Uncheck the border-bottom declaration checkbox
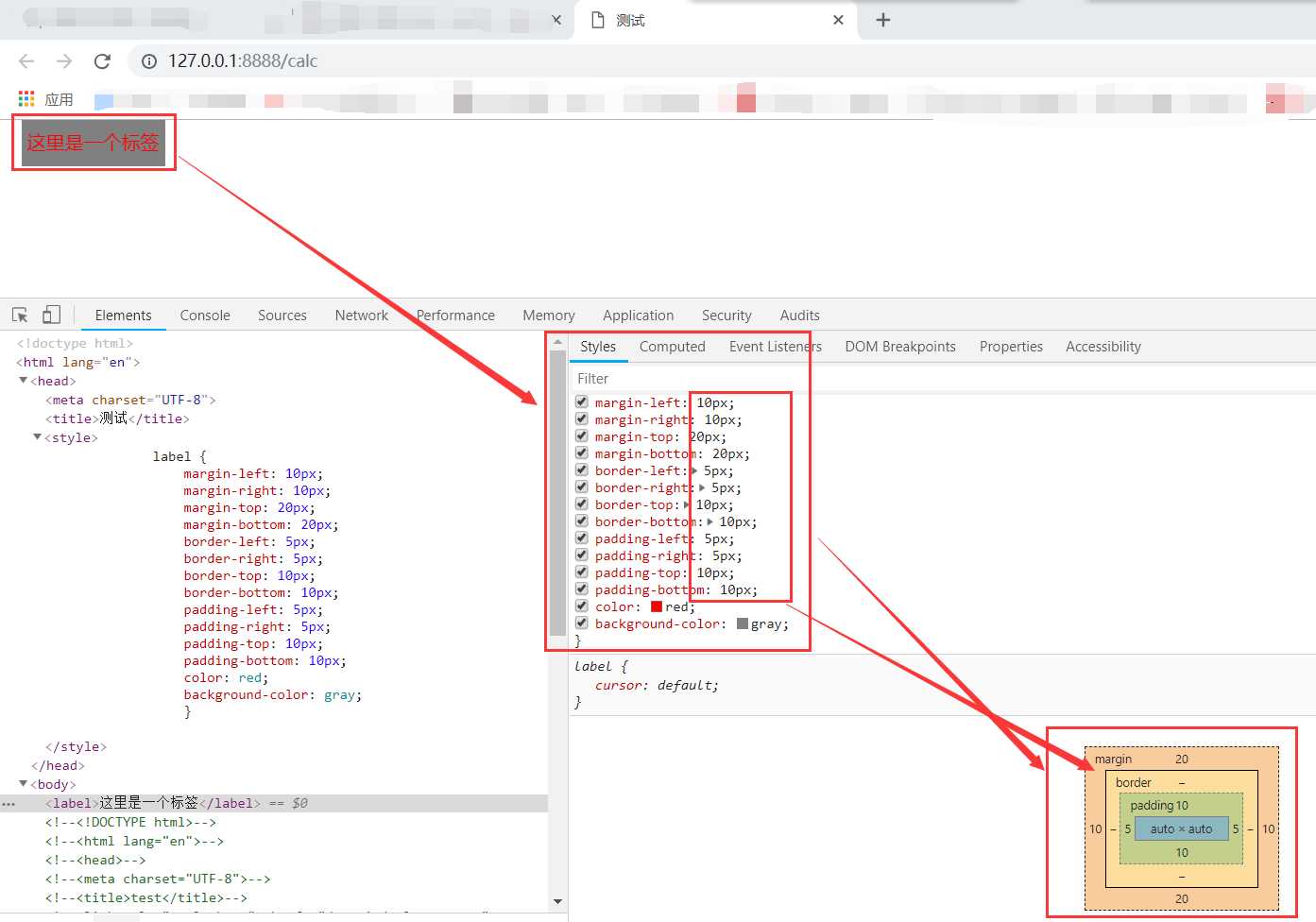 click(582, 521)
